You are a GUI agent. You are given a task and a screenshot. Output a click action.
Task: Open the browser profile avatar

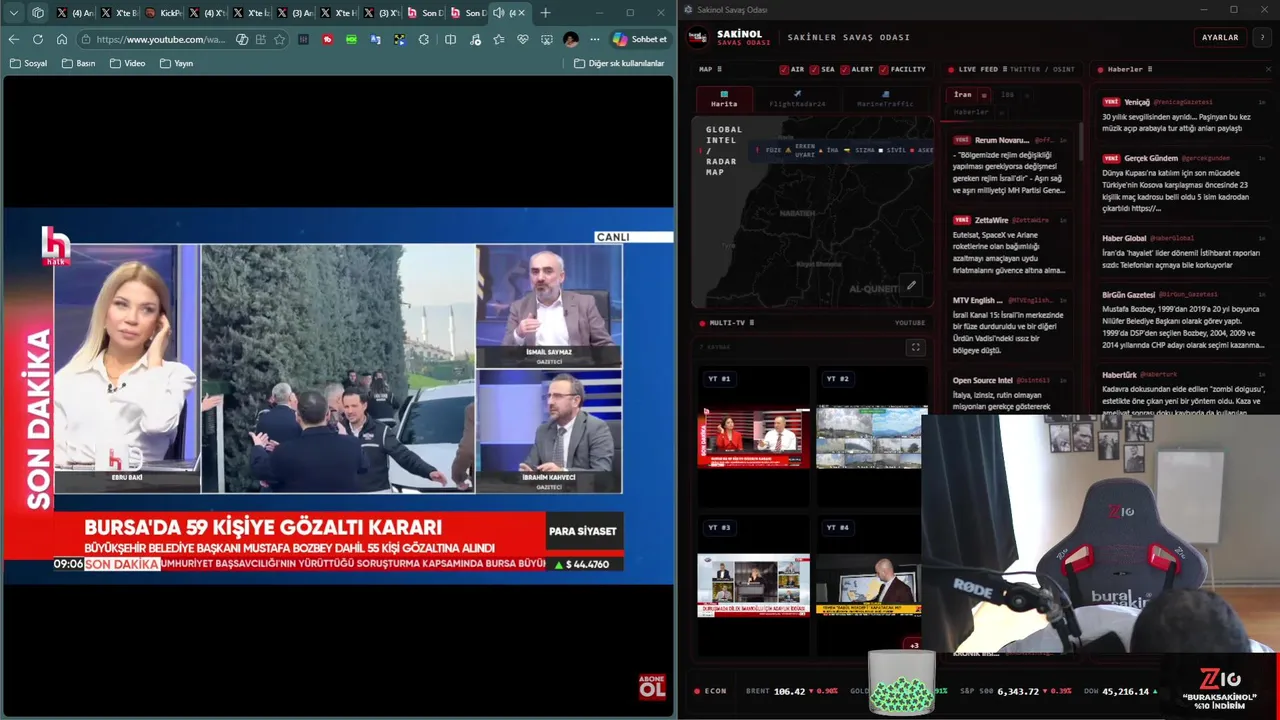pos(571,39)
